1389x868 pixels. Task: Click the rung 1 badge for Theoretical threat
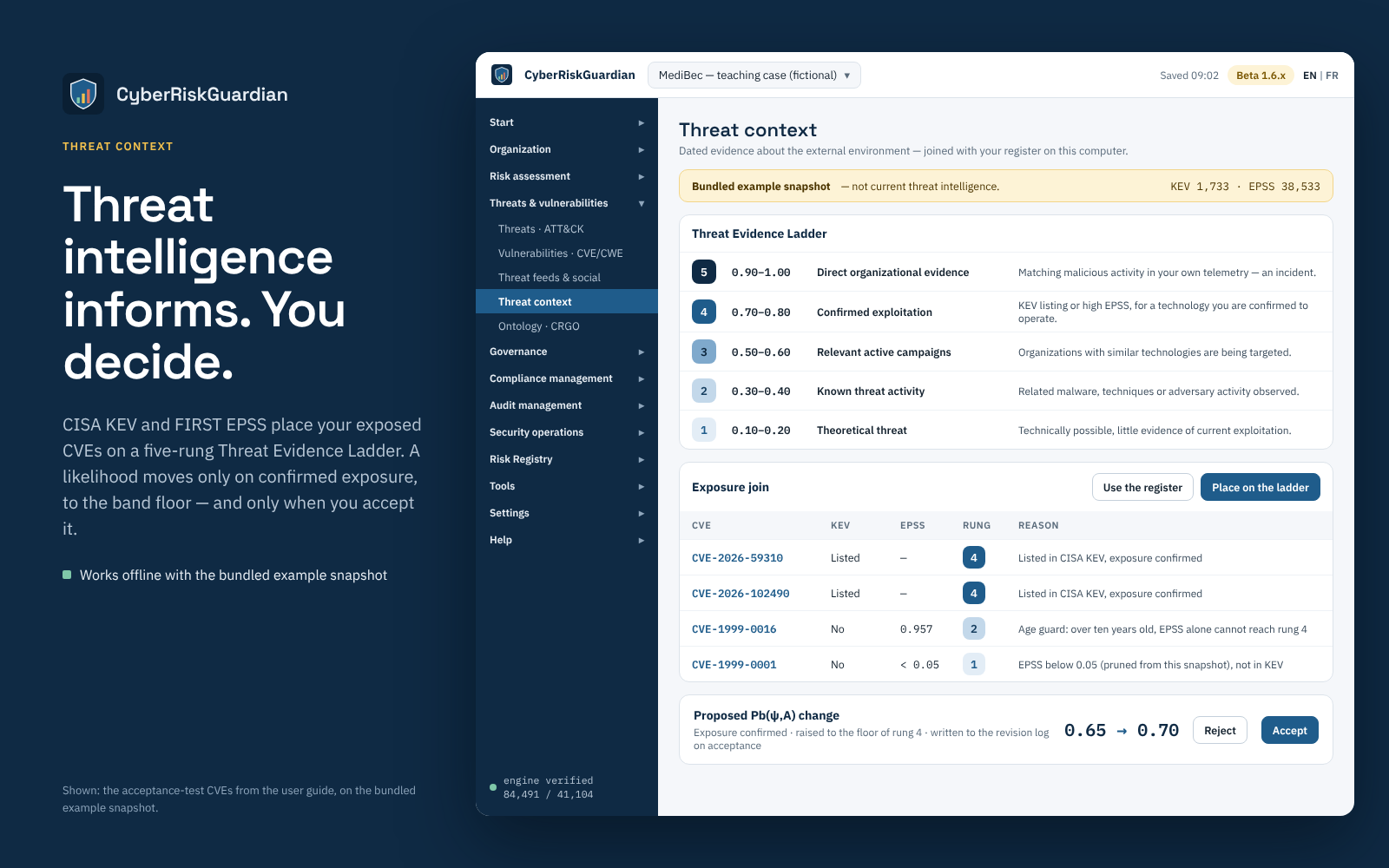[x=704, y=430]
